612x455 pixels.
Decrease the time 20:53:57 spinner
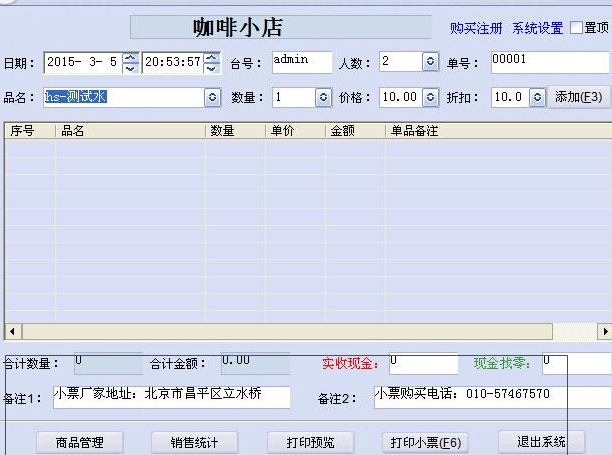tap(212, 68)
